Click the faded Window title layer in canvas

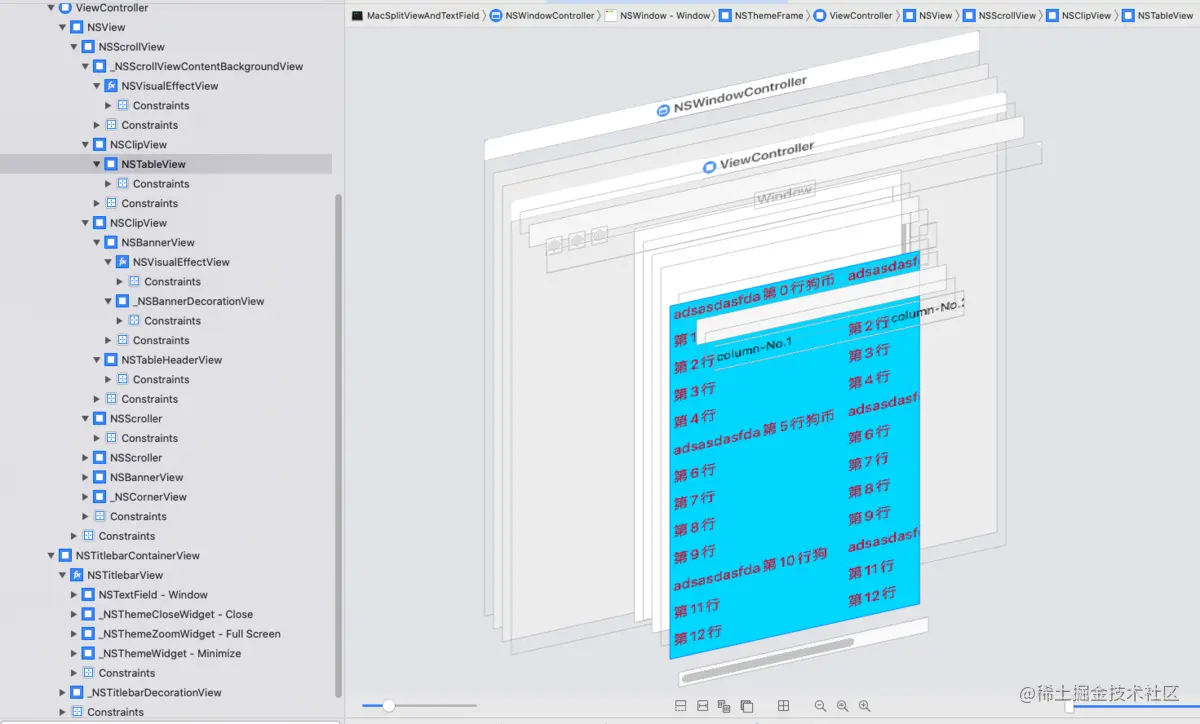[x=785, y=195]
